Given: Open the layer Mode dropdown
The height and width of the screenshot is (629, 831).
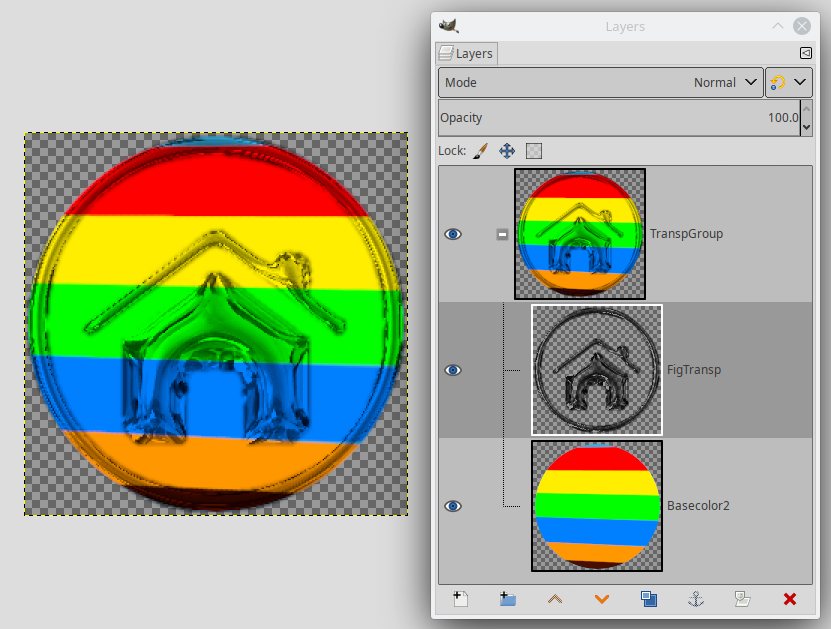Looking at the screenshot, I should pyautogui.click(x=600, y=83).
